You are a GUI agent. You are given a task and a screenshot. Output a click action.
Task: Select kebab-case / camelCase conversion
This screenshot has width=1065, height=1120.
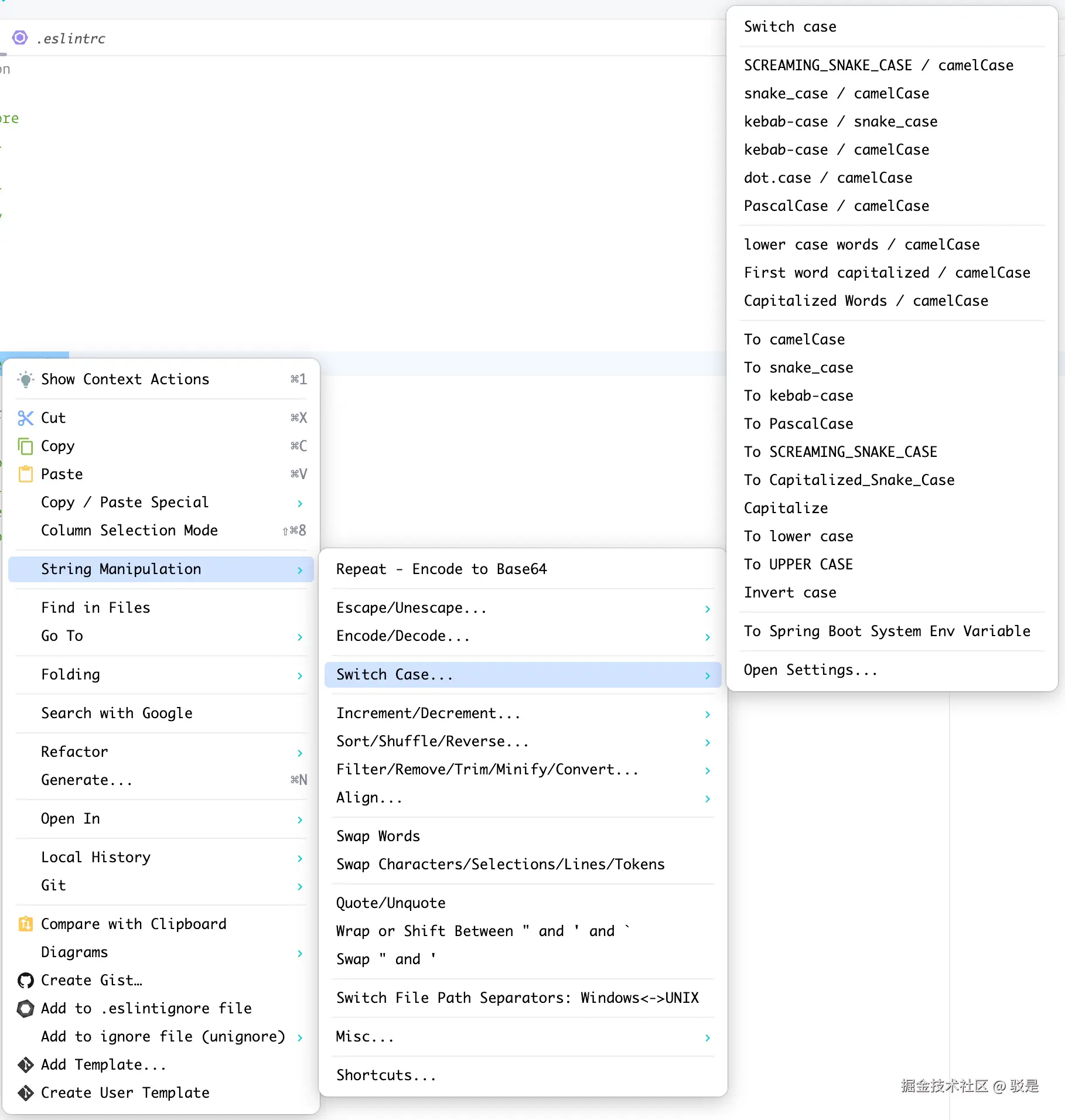pyautogui.click(x=836, y=150)
